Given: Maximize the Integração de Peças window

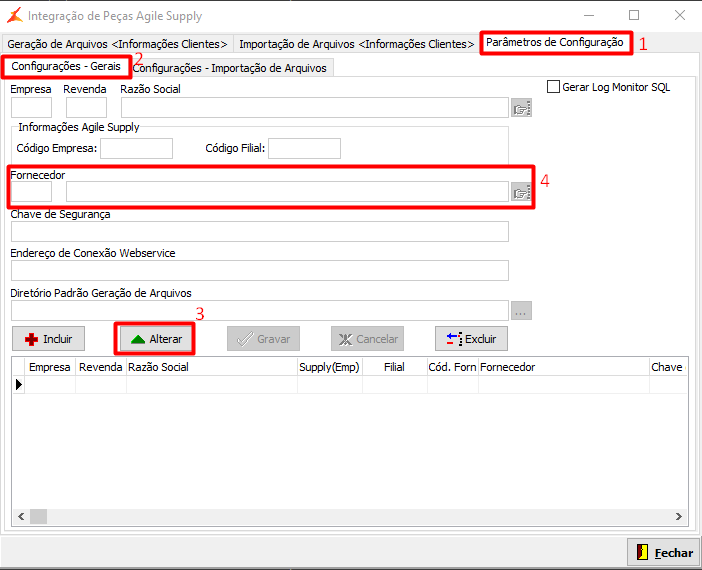Looking at the screenshot, I should pyautogui.click(x=634, y=15).
